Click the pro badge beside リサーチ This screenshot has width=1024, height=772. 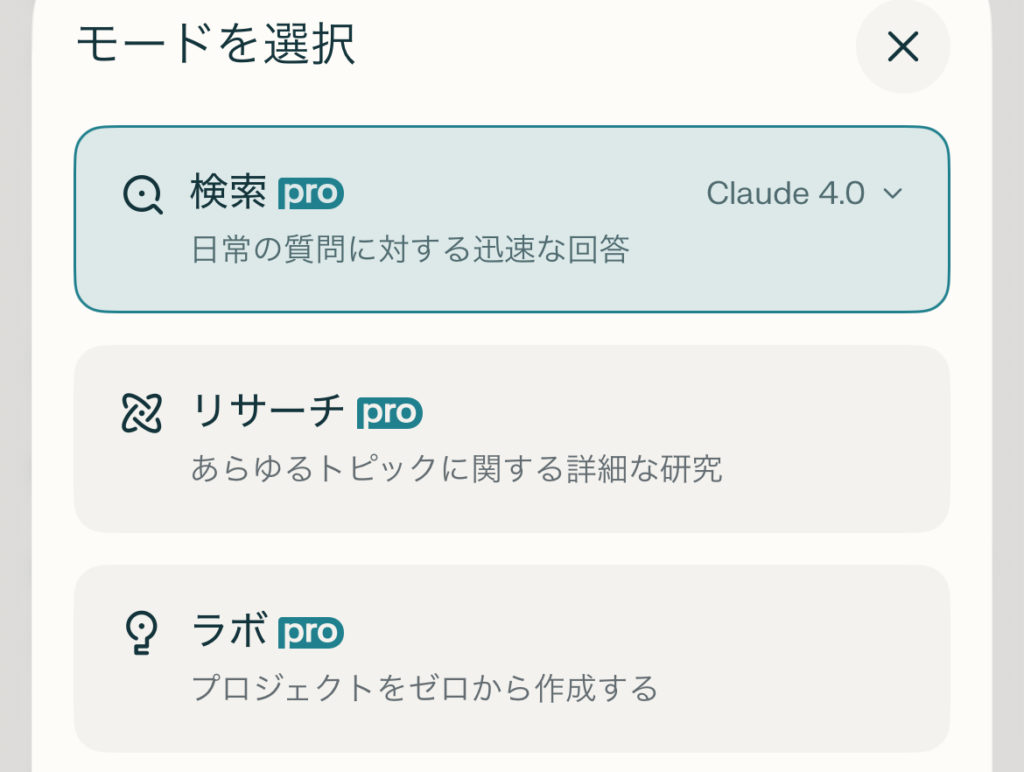tap(390, 412)
